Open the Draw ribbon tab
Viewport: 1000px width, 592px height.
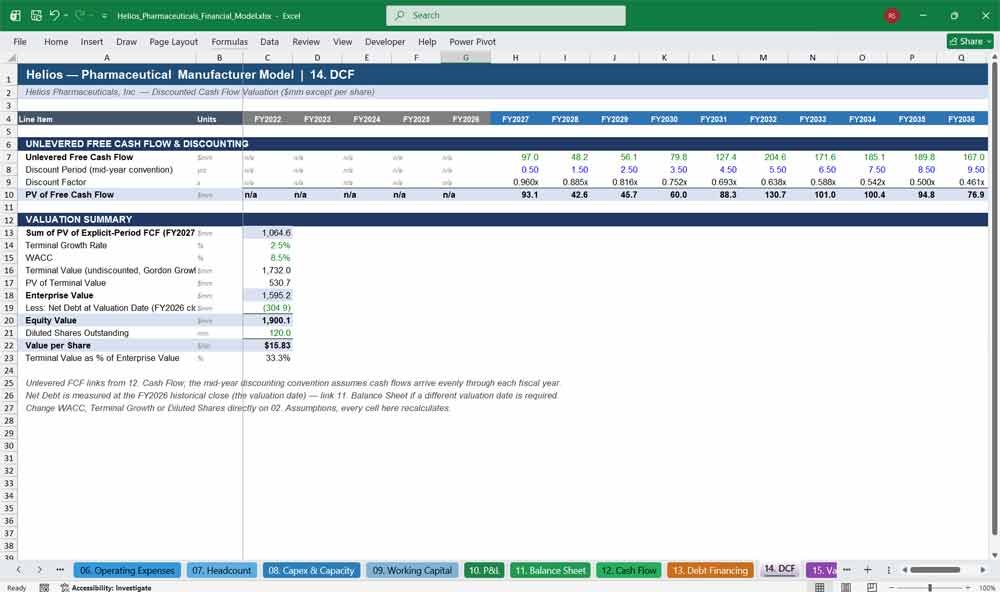point(126,41)
